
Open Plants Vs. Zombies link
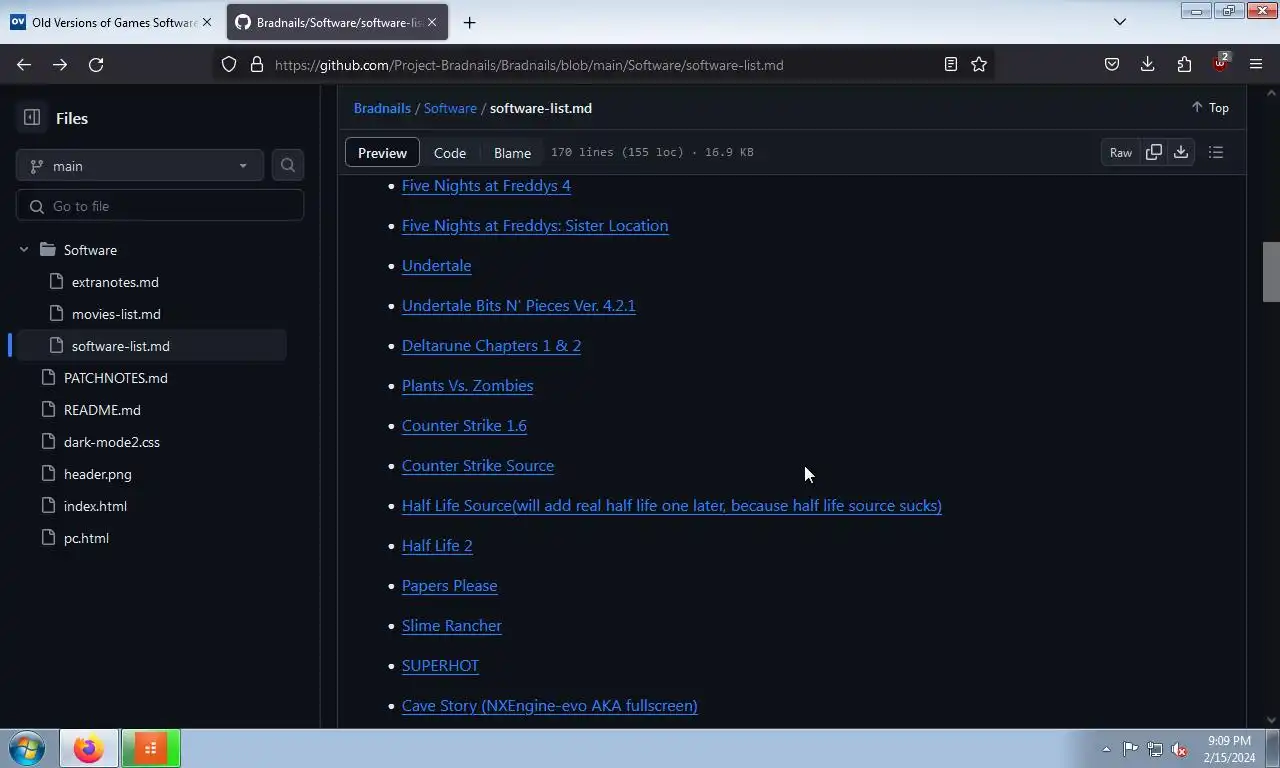tap(467, 385)
